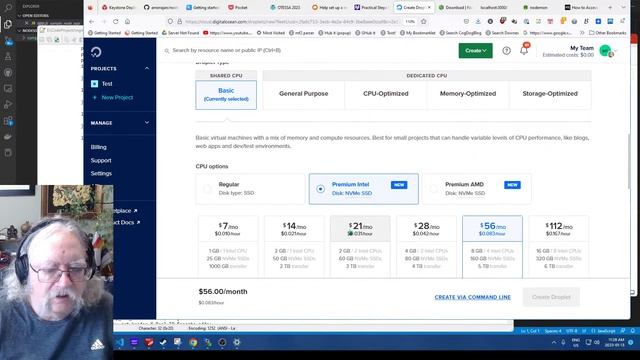Open the My Team account menu
Screen dimensions: 640x360
point(580,51)
